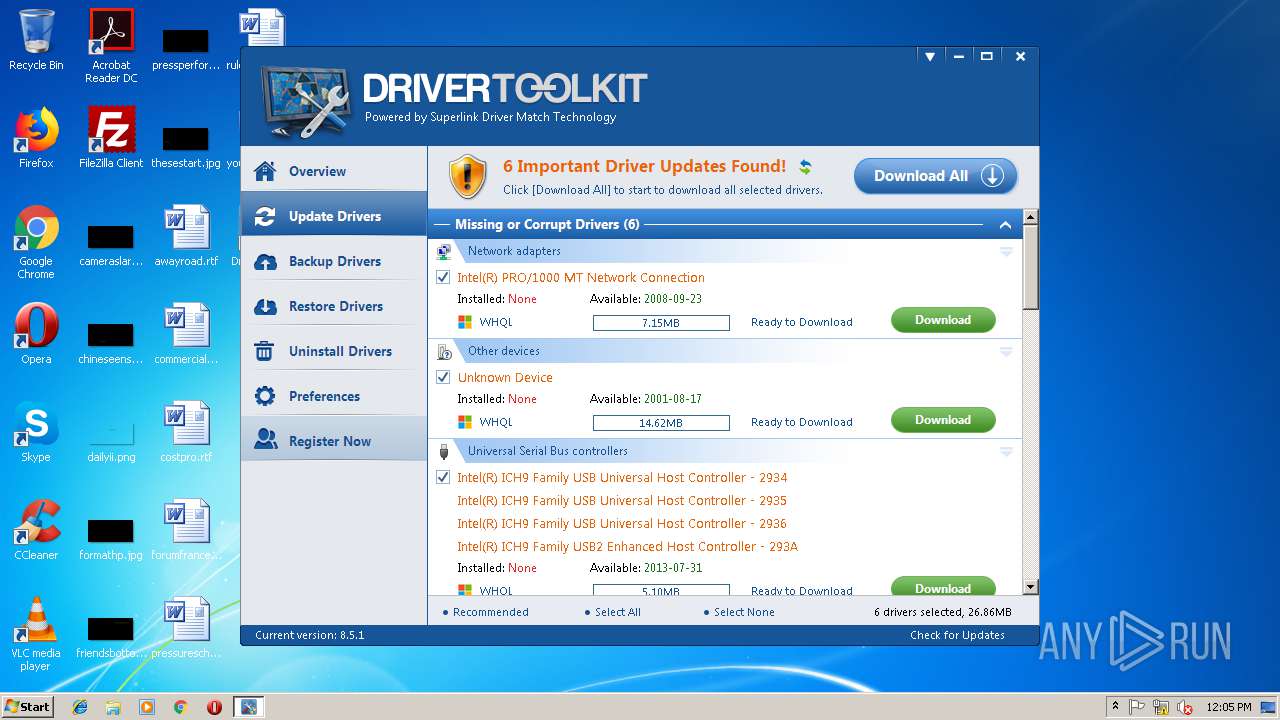Click the Other devices category icon

coord(444,351)
